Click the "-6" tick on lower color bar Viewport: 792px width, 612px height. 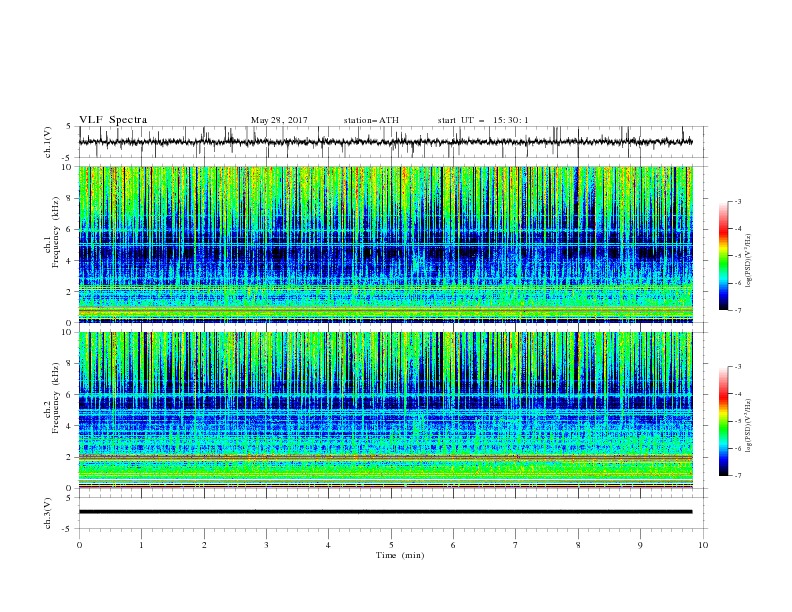coord(737,448)
